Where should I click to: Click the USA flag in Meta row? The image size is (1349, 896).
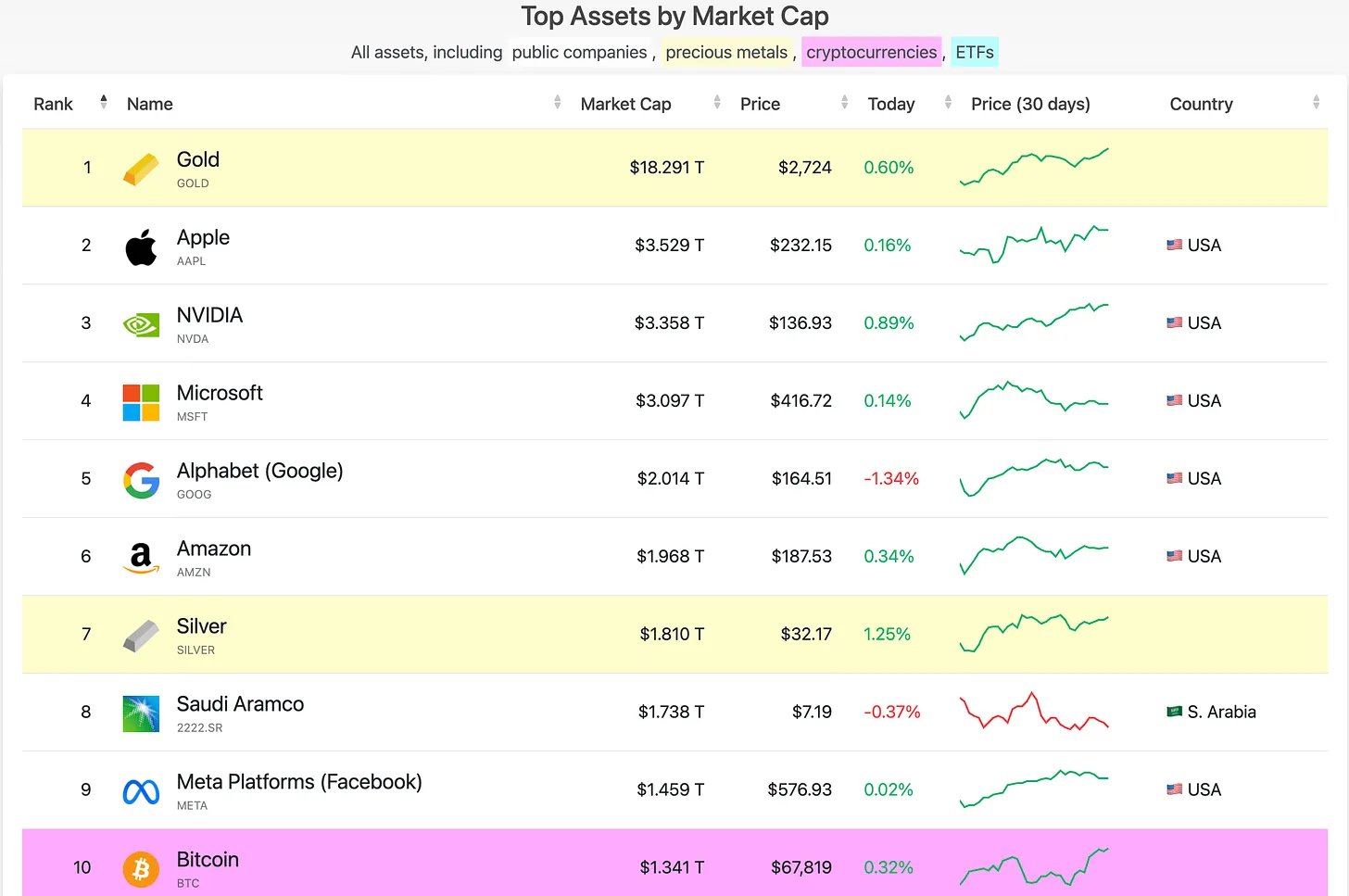coord(1174,789)
